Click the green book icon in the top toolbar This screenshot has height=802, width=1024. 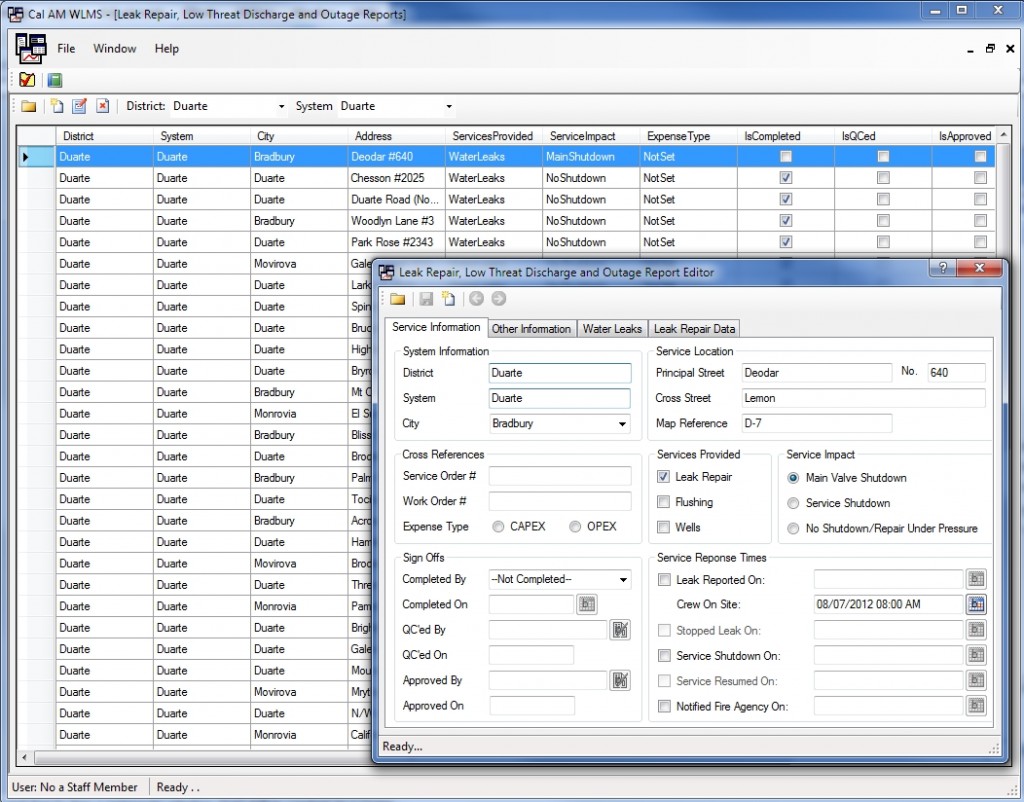pos(55,80)
